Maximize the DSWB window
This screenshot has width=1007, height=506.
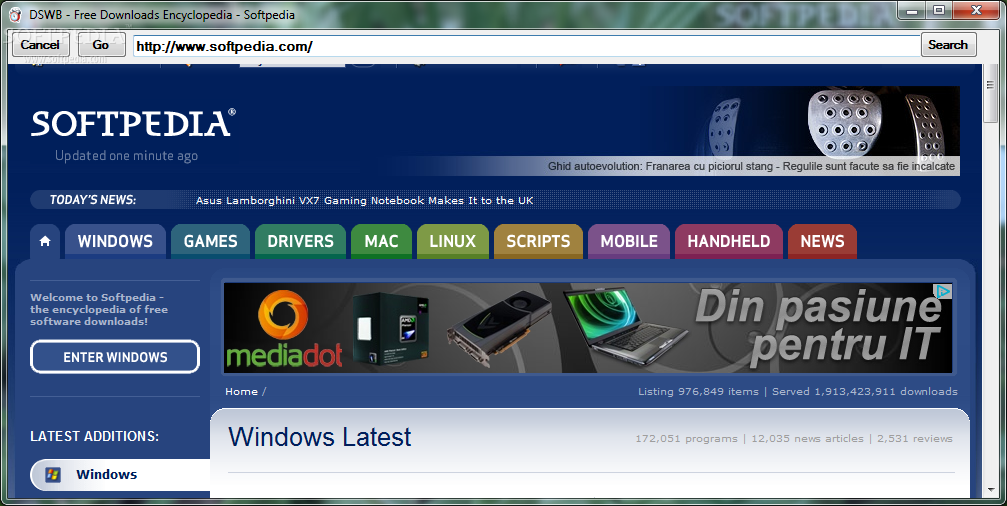tap(939, 10)
